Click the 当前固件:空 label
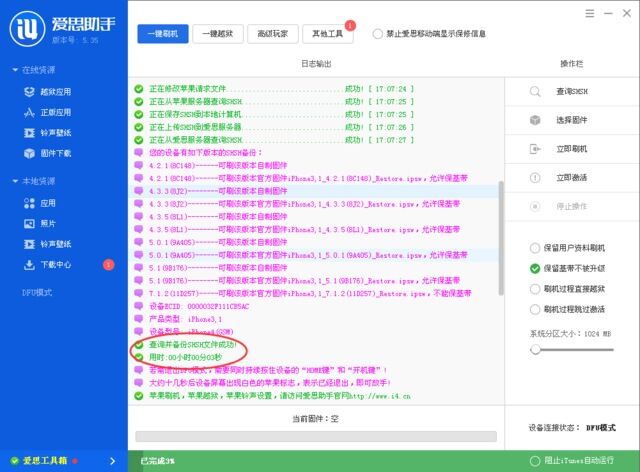Viewport: 640px width, 472px height. pos(316,419)
